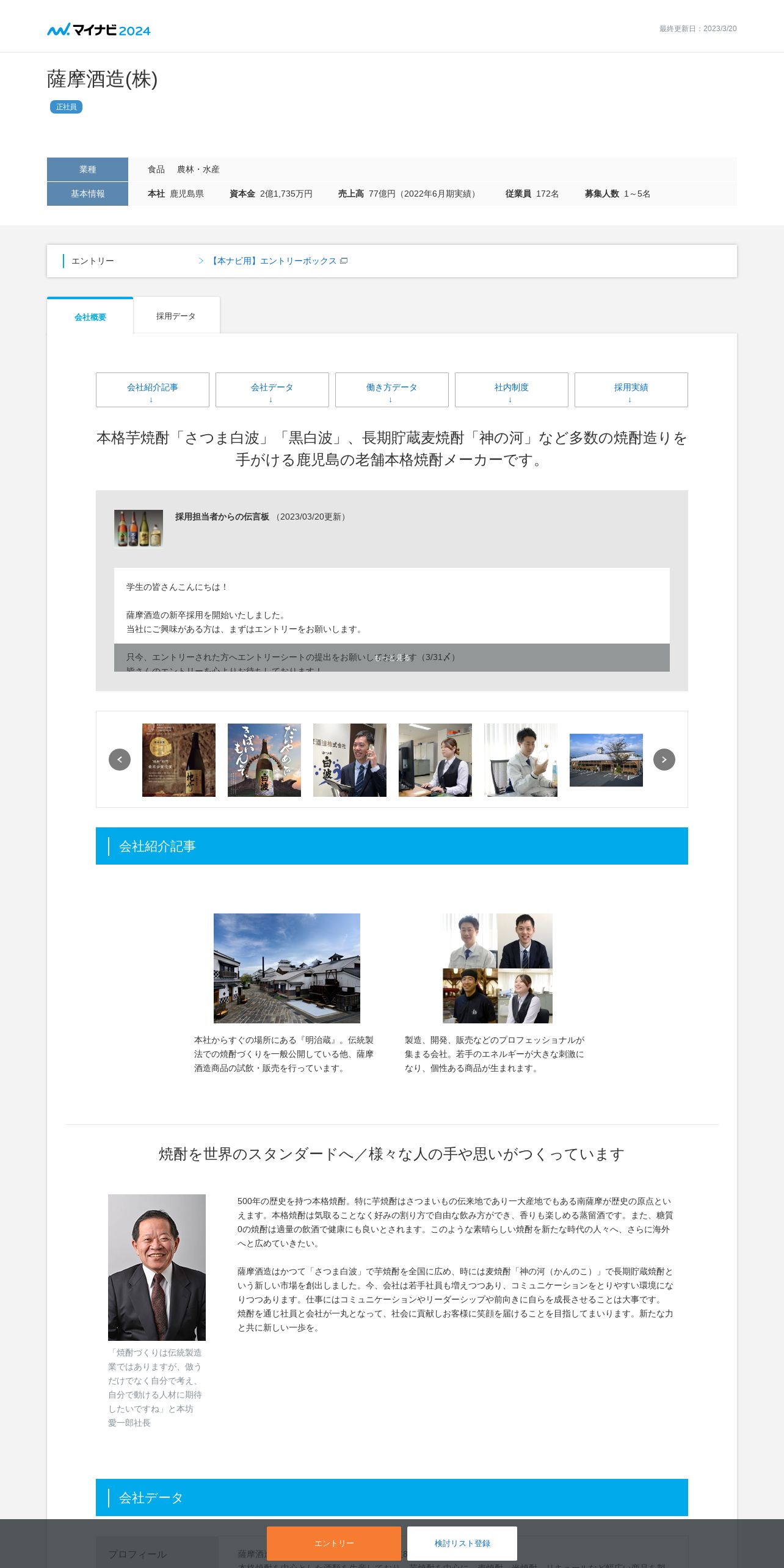Click the 会社データ blue section header

[x=392, y=1497]
